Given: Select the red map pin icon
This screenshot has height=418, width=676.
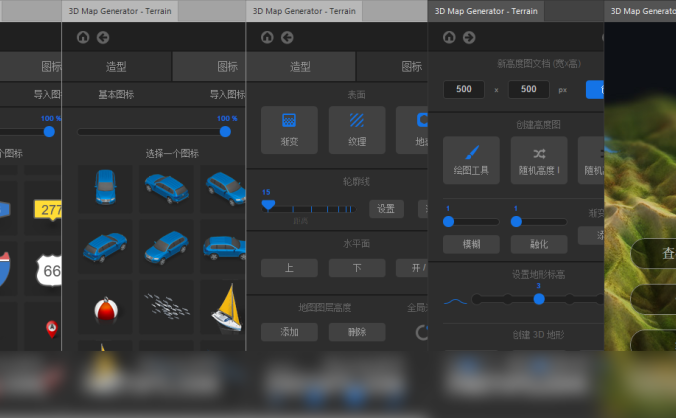Looking at the screenshot, I should pyautogui.click(x=51, y=327).
